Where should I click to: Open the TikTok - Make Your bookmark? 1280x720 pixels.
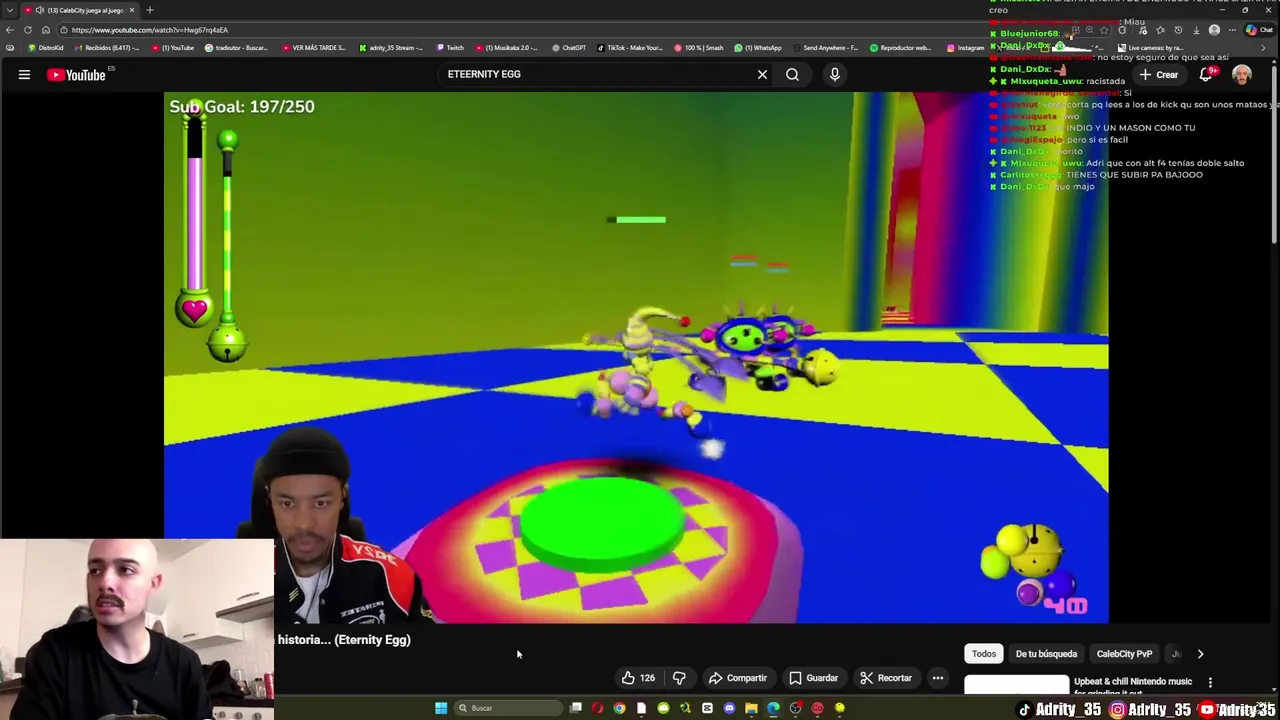pos(630,48)
